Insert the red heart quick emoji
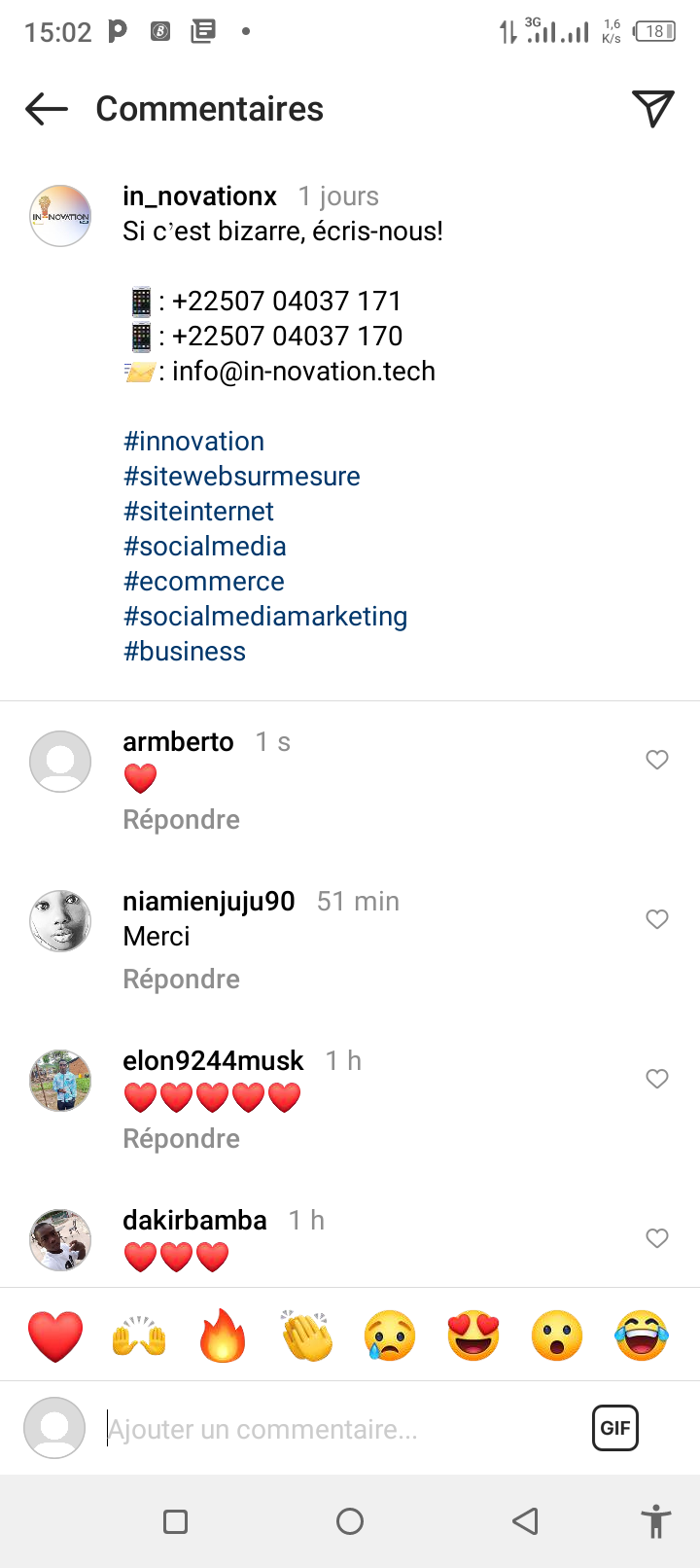Screen dimensions: 700x1568 click(55, 1336)
